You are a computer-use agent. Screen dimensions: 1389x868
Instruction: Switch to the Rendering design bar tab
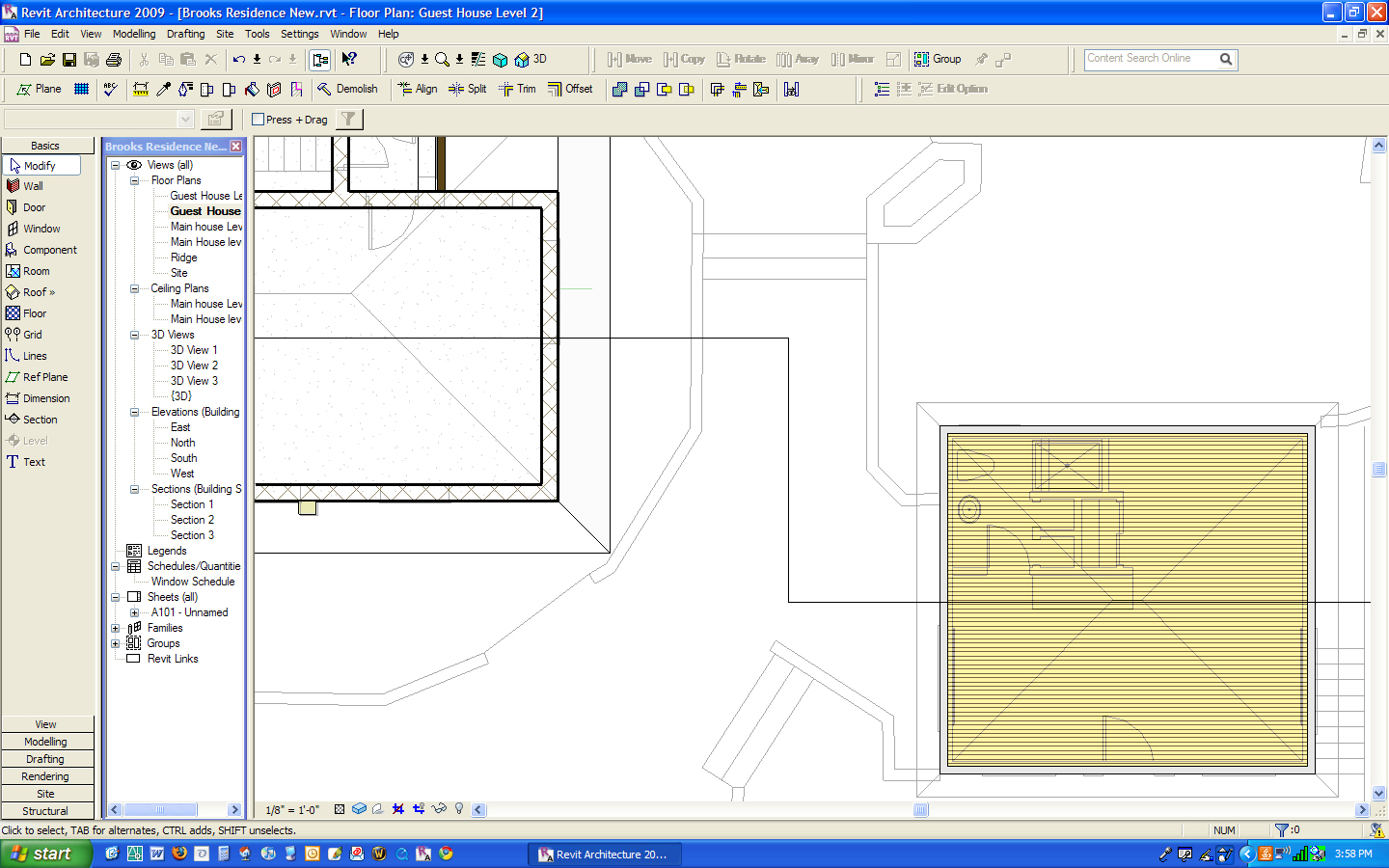46,776
